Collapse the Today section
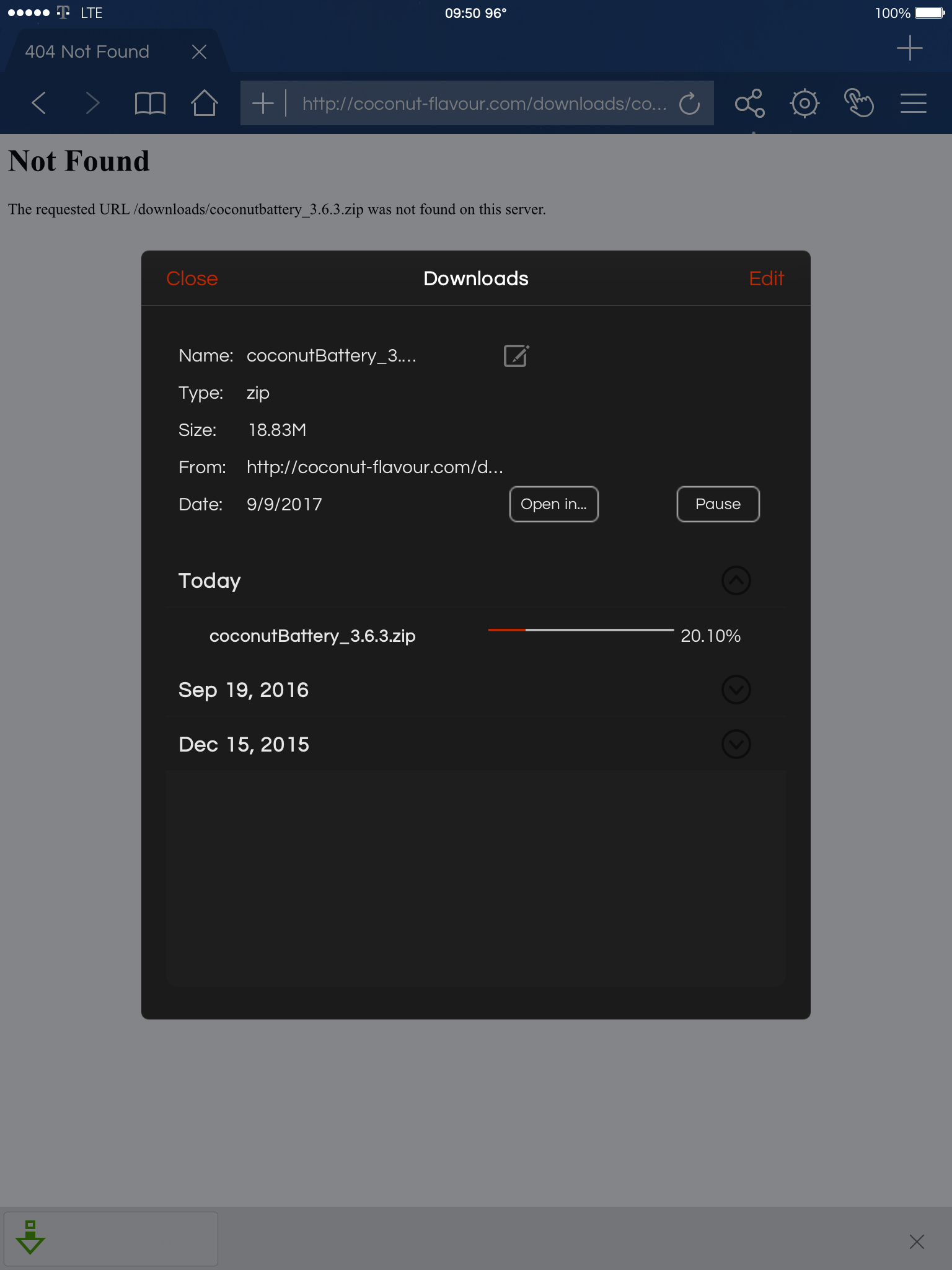Viewport: 952px width, 1270px height. coord(736,580)
